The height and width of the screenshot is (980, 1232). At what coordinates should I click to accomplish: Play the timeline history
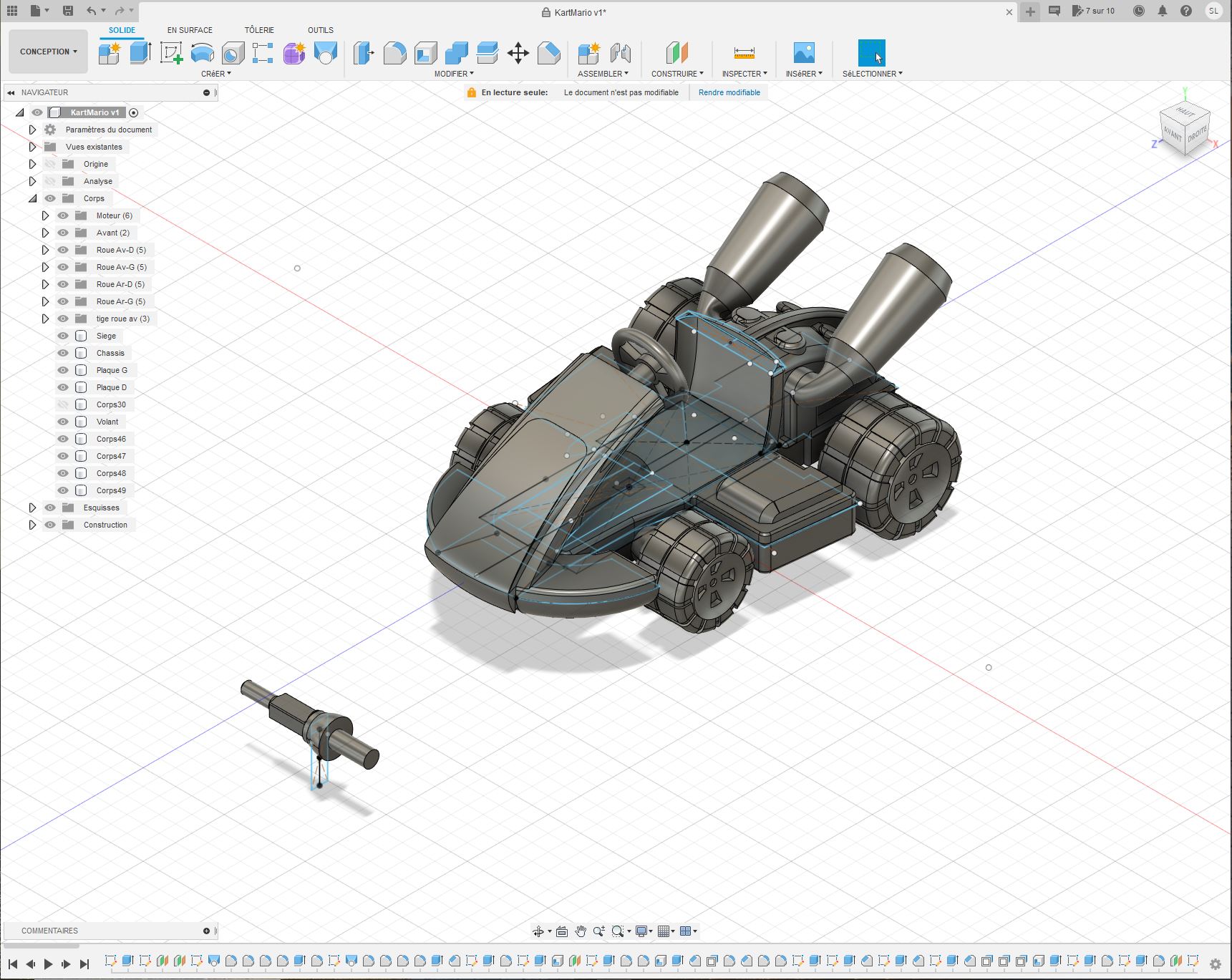click(x=48, y=964)
